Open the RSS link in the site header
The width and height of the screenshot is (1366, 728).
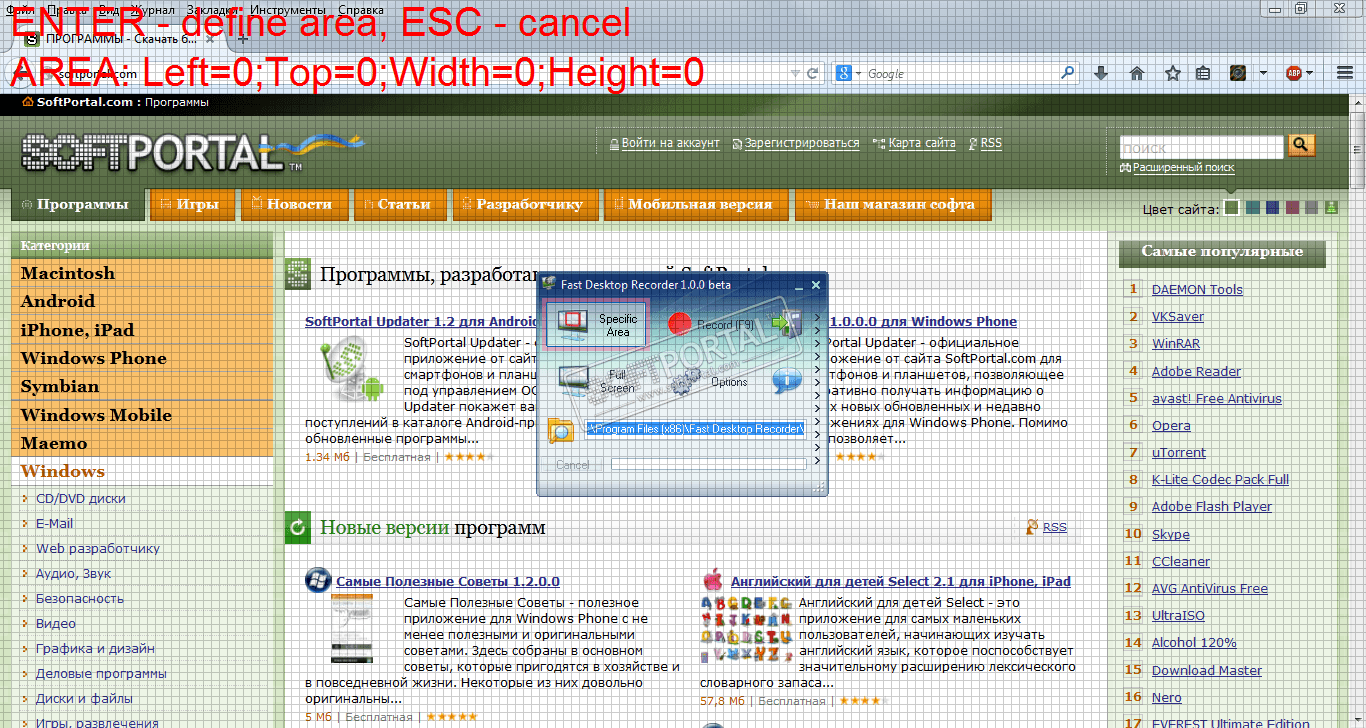[x=991, y=143]
